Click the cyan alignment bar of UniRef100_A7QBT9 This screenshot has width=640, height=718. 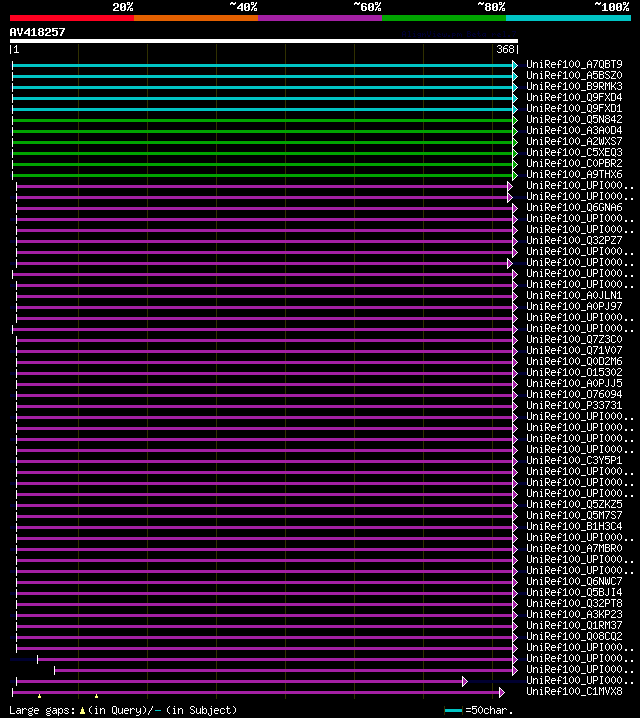(262, 65)
